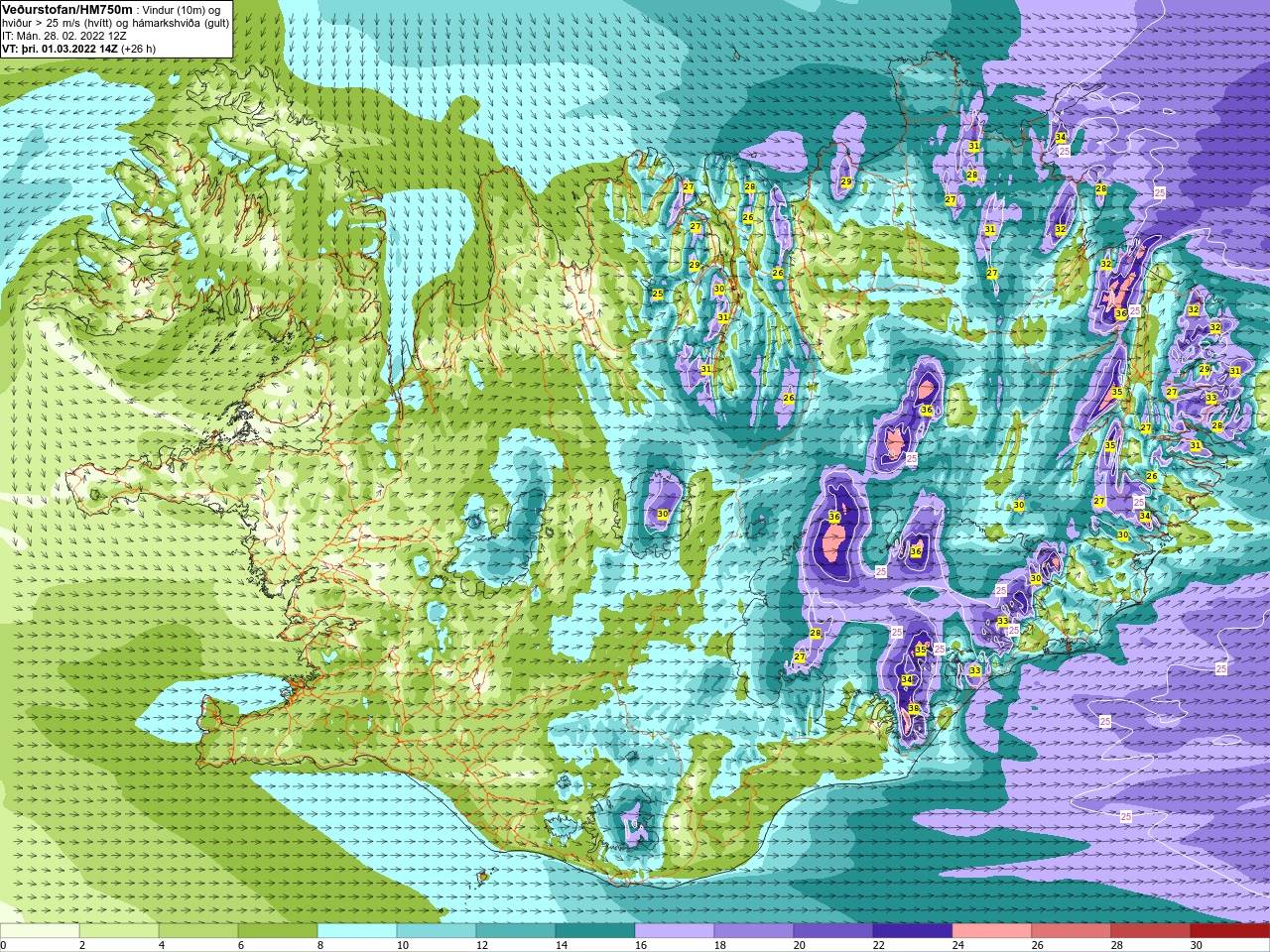Click the 24 tick label on the color scale
Screen dimensions: 1270x952
click(958, 945)
